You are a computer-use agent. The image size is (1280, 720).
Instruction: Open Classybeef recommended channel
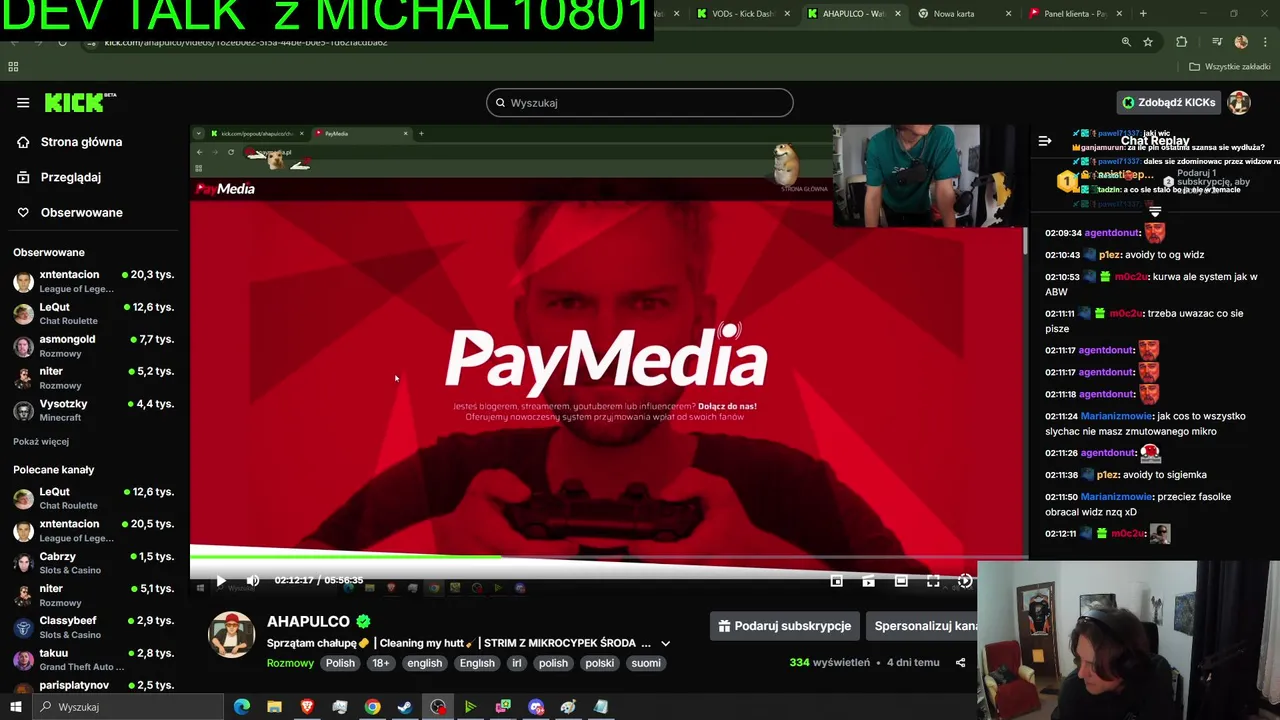pos(93,627)
